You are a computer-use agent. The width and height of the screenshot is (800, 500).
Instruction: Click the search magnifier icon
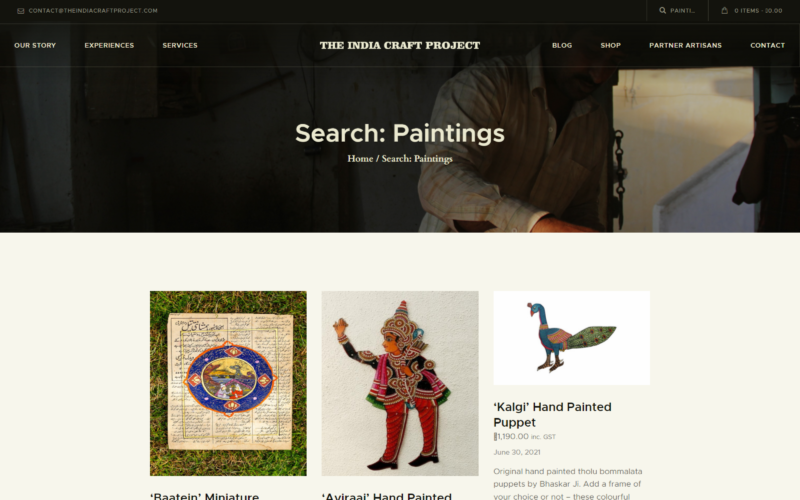[x=662, y=10]
